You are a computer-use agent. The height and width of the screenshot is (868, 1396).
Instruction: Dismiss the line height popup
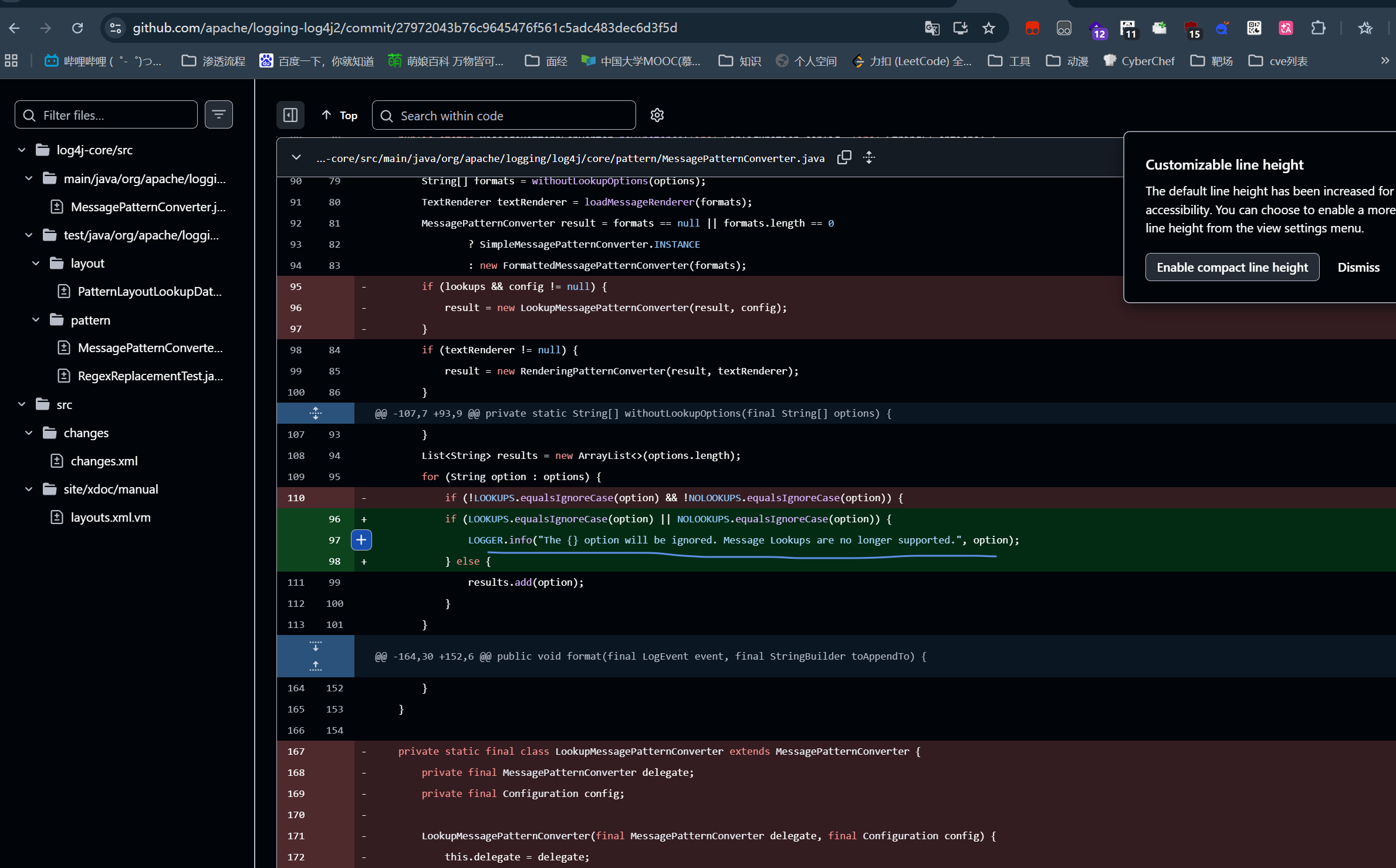click(1358, 267)
